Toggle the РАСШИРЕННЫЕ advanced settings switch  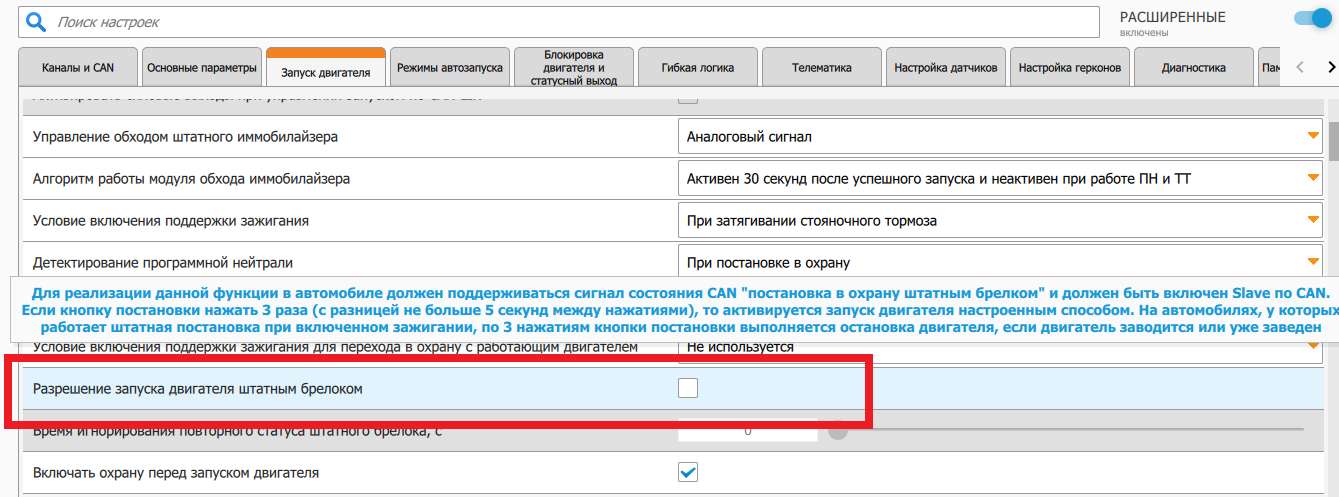click(1313, 18)
